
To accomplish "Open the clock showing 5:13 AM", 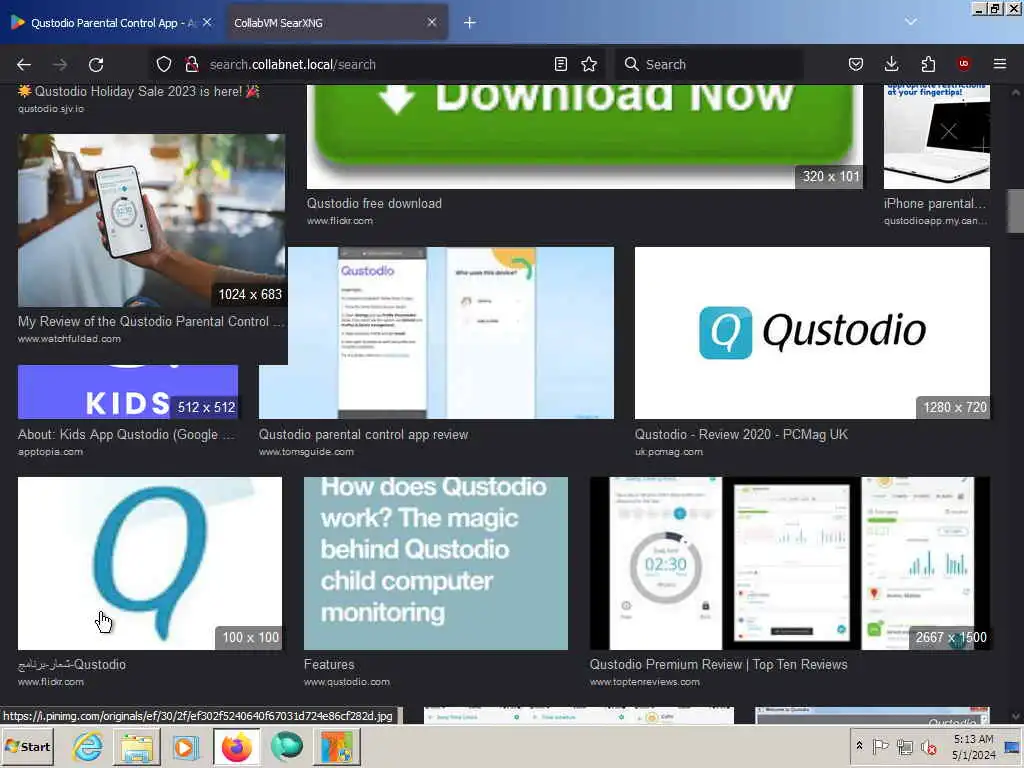I will pyautogui.click(x=973, y=746).
